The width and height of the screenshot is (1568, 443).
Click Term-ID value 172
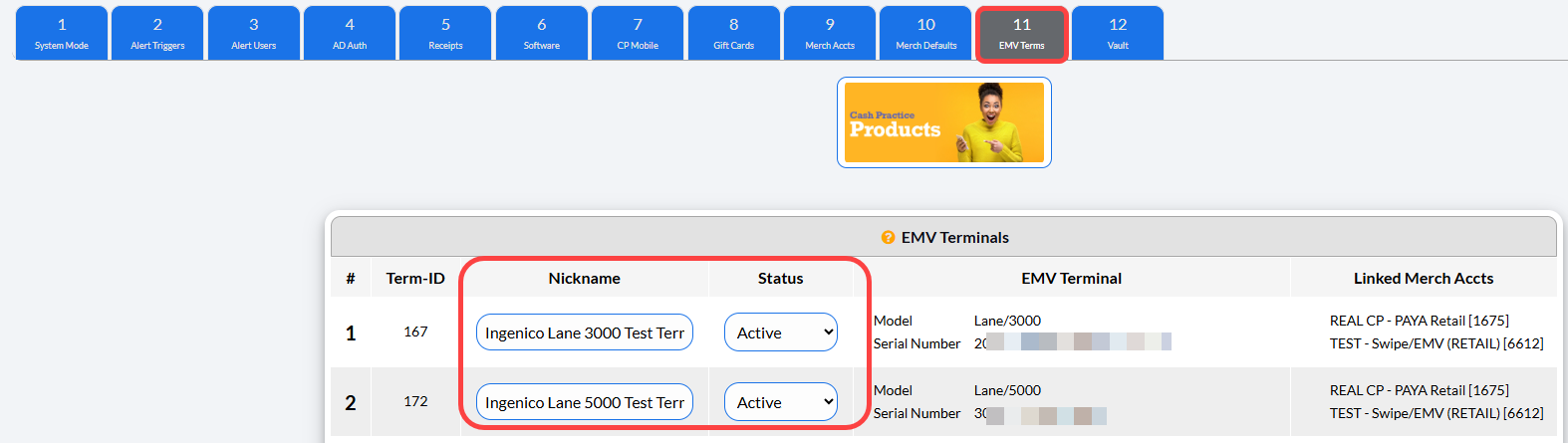[415, 401]
